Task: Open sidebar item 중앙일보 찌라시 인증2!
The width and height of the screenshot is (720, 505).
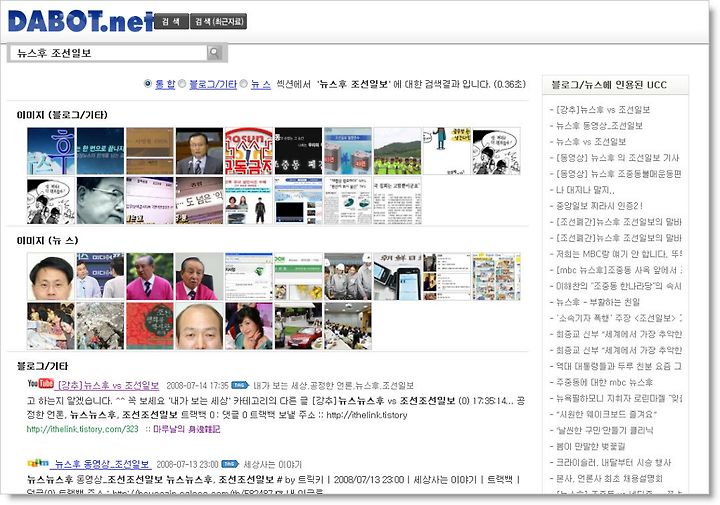Action: click(x=599, y=206)
